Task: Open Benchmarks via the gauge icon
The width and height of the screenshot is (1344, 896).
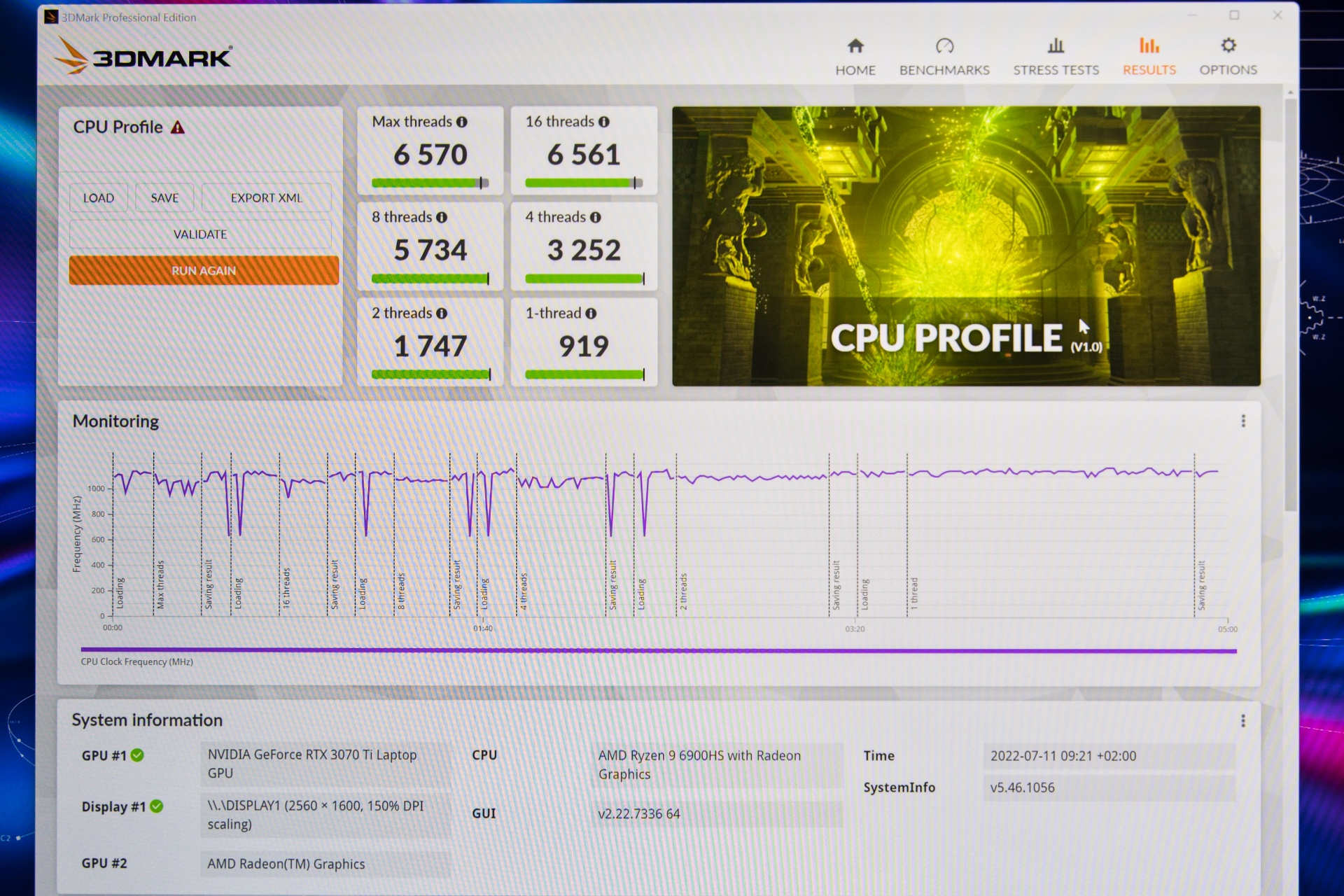Action: tap(944, 46)
